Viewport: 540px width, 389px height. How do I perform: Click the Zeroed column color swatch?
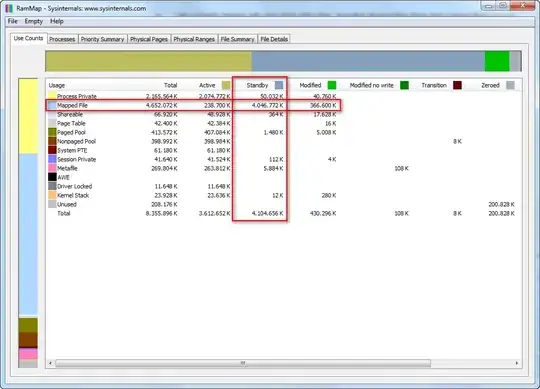510,85
